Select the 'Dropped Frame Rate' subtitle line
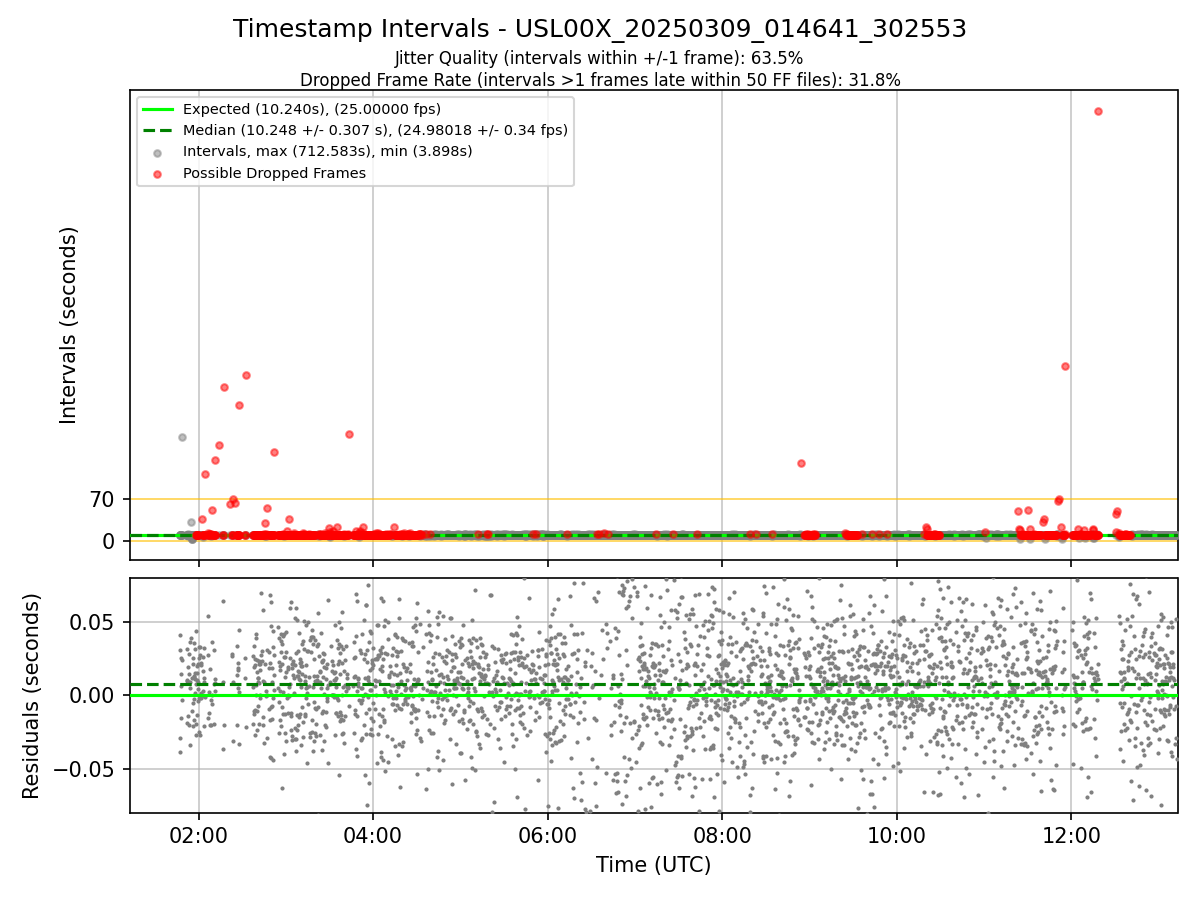 (x=600, y=80)
